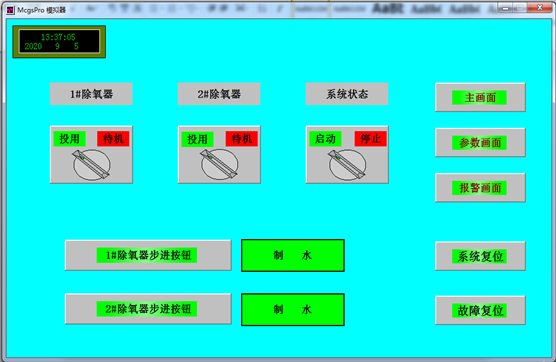
Task: Toggle the 1#除氧器 rotary selector switch
Action: pos(91,165)
